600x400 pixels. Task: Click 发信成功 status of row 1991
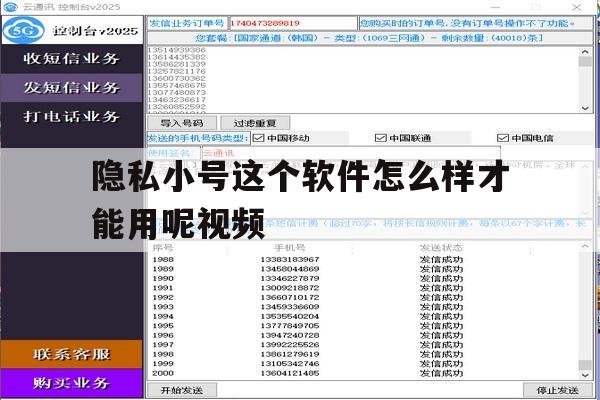(x=441, y=288)
